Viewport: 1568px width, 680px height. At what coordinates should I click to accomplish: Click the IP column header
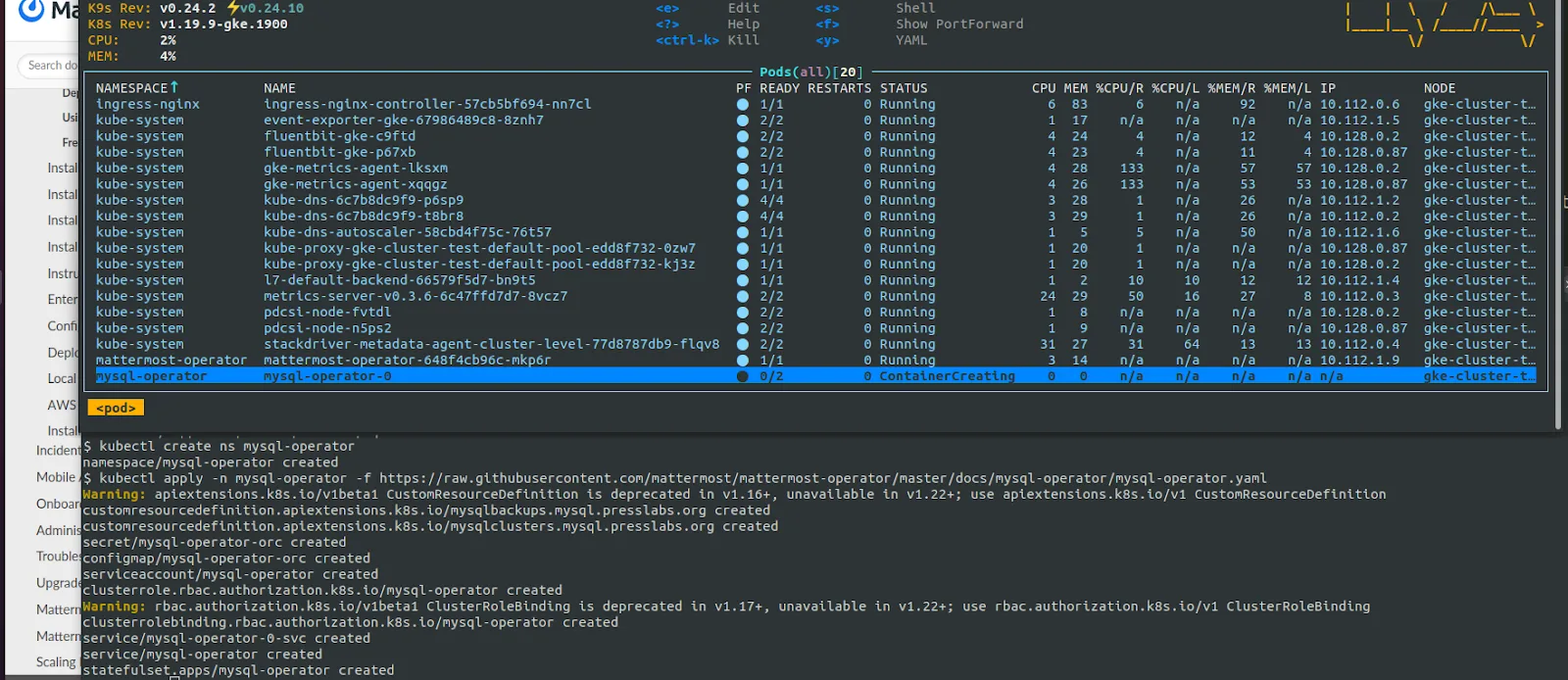tap(1328, 88)
